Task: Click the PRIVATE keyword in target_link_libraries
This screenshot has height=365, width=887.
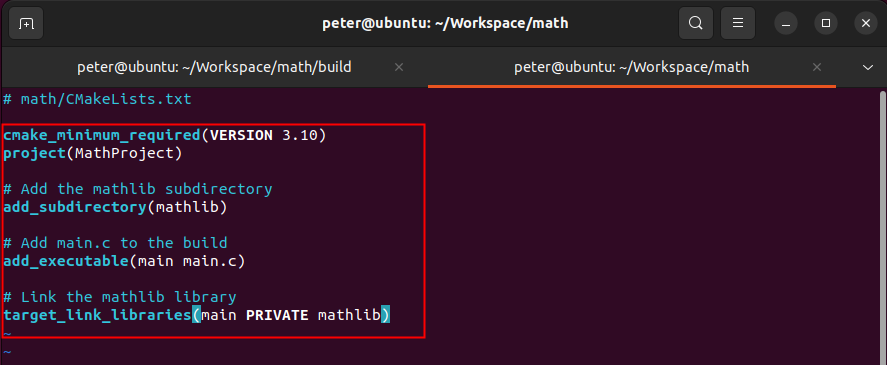Action: [277, 315]
